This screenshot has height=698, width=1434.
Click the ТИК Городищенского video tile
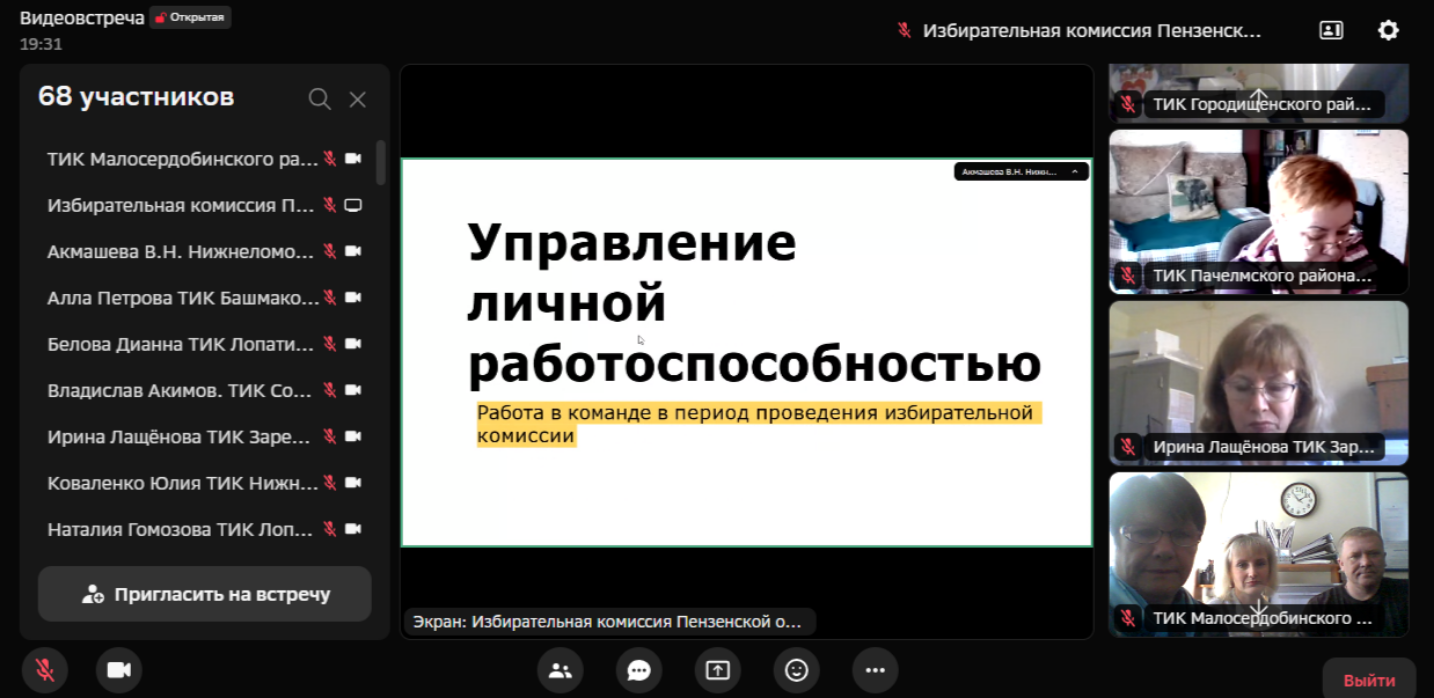pyautogui.click(x=1258, y=93)
